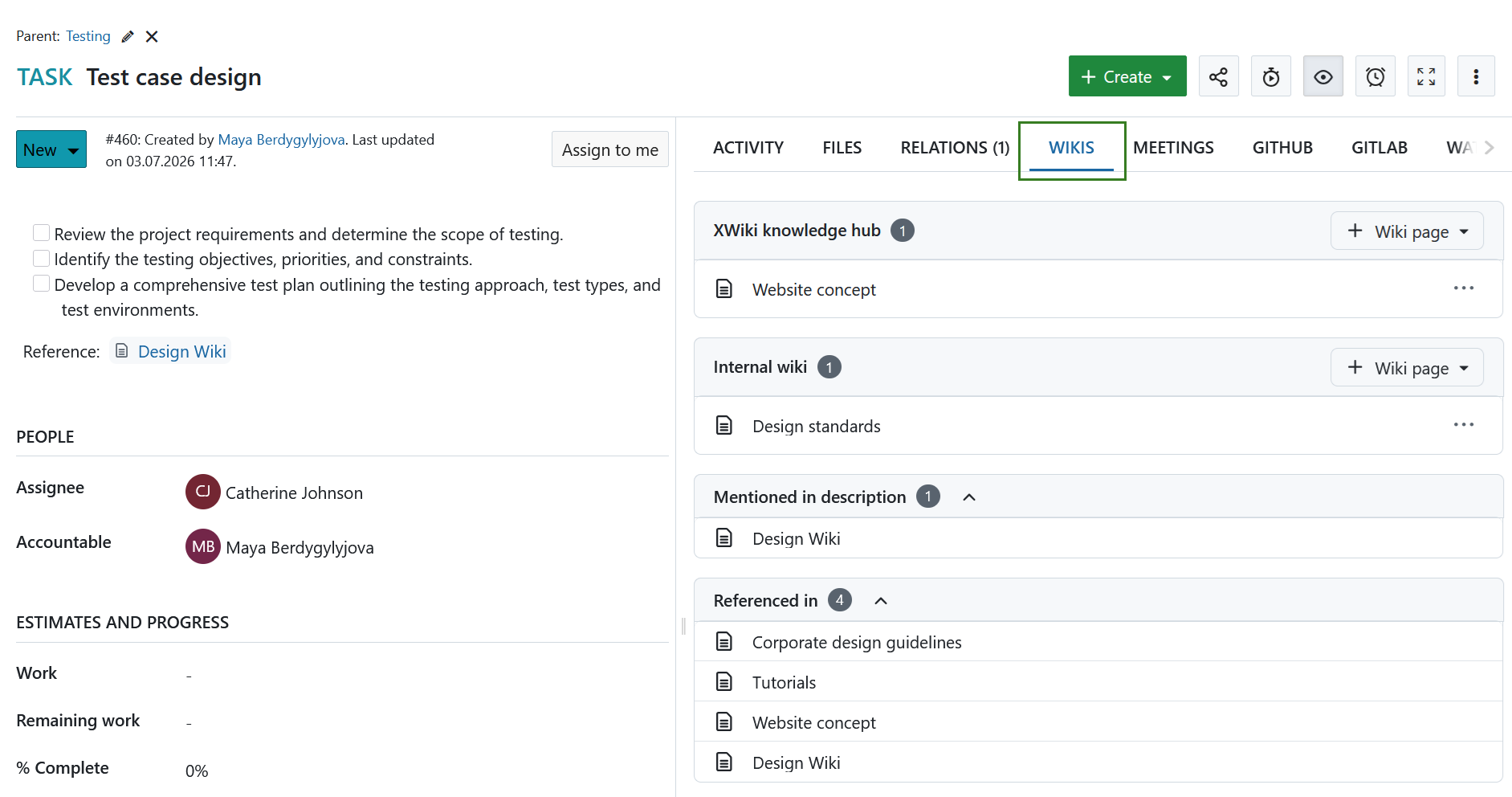Open the three-dot more actions menu
The height and width of the screenshot is (797, 1512).
pyautogui.click(x=1476, y=76)
